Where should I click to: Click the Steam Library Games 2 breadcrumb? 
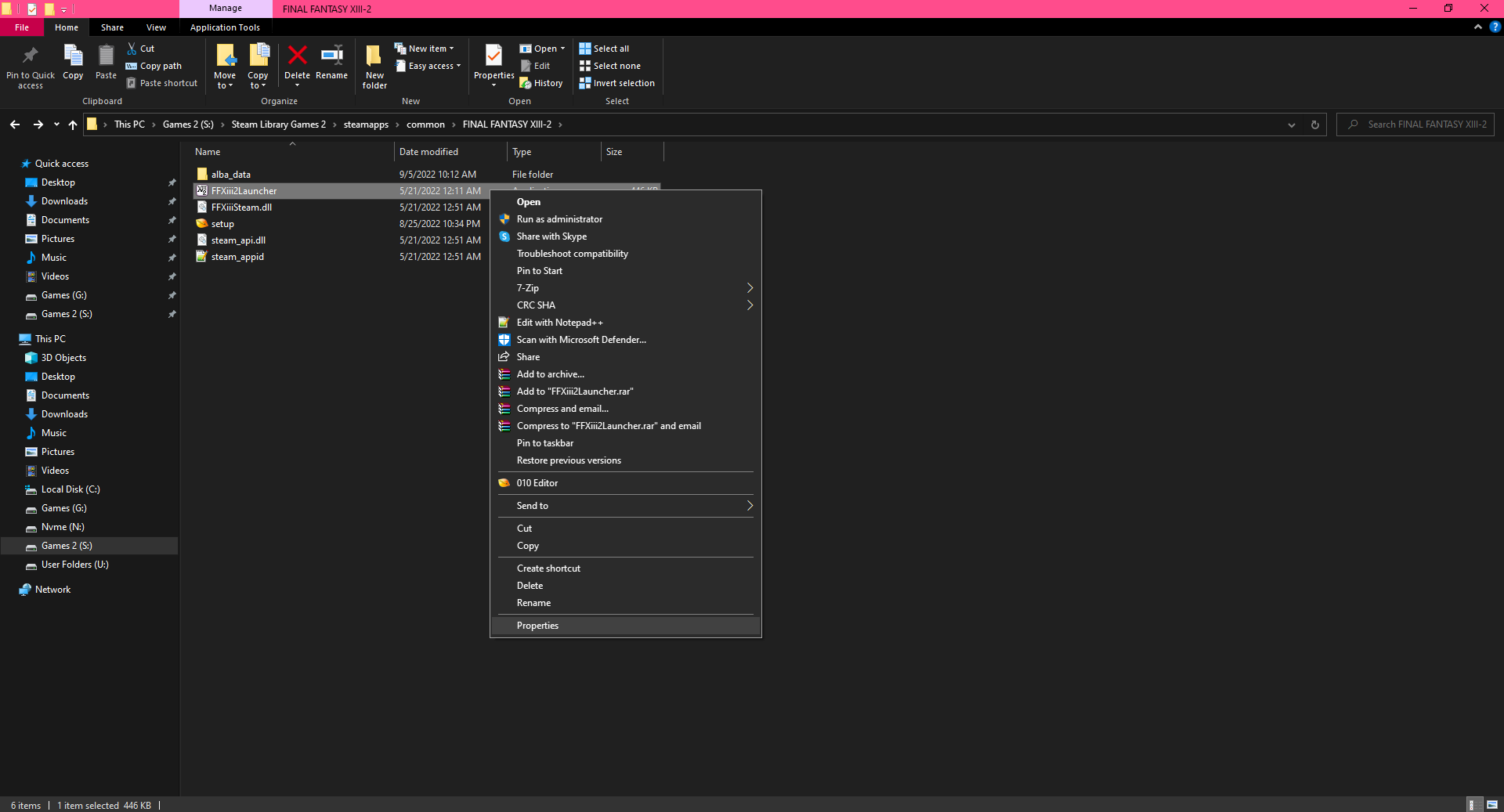pos(278,125)
